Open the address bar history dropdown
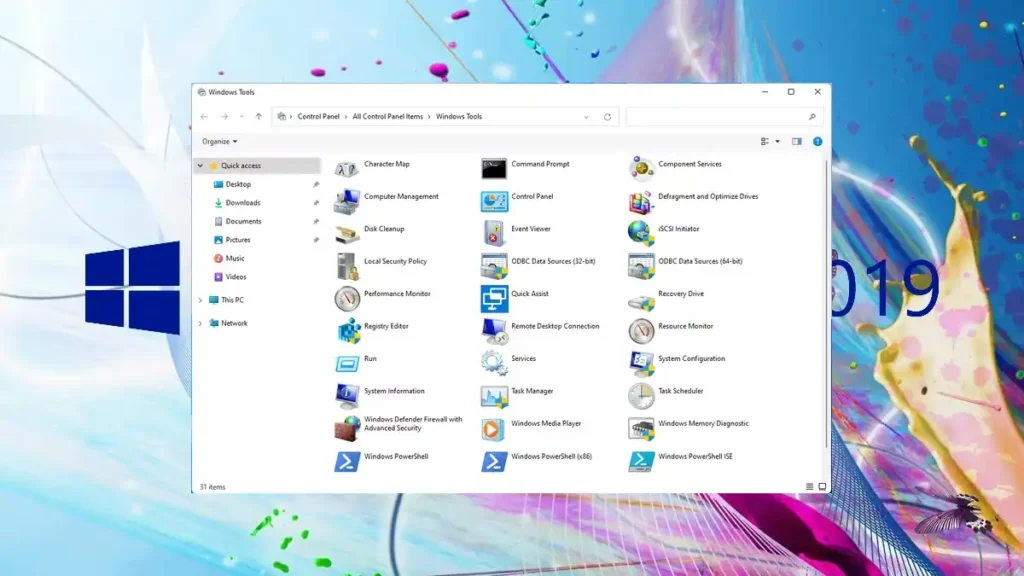 point(586,117)
